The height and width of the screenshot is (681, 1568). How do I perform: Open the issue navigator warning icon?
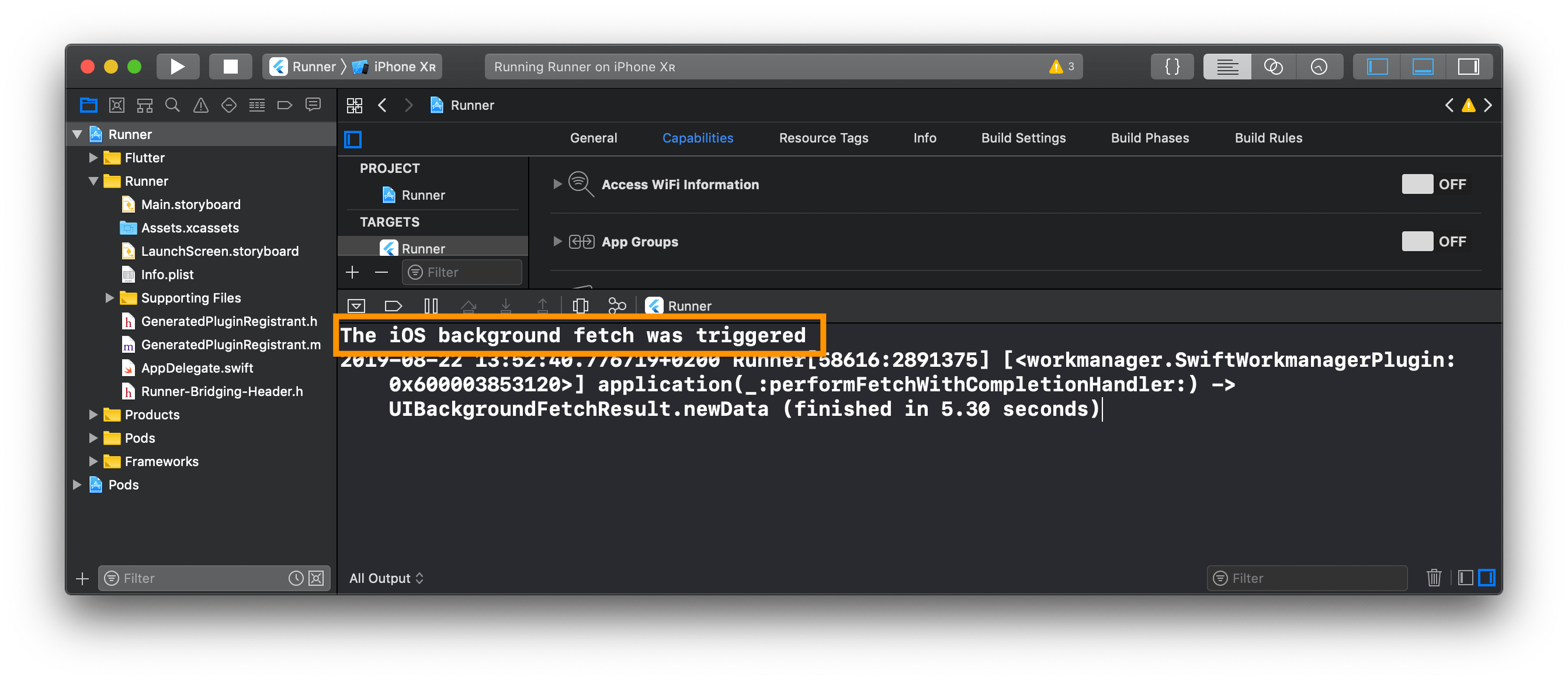(201, 105)
